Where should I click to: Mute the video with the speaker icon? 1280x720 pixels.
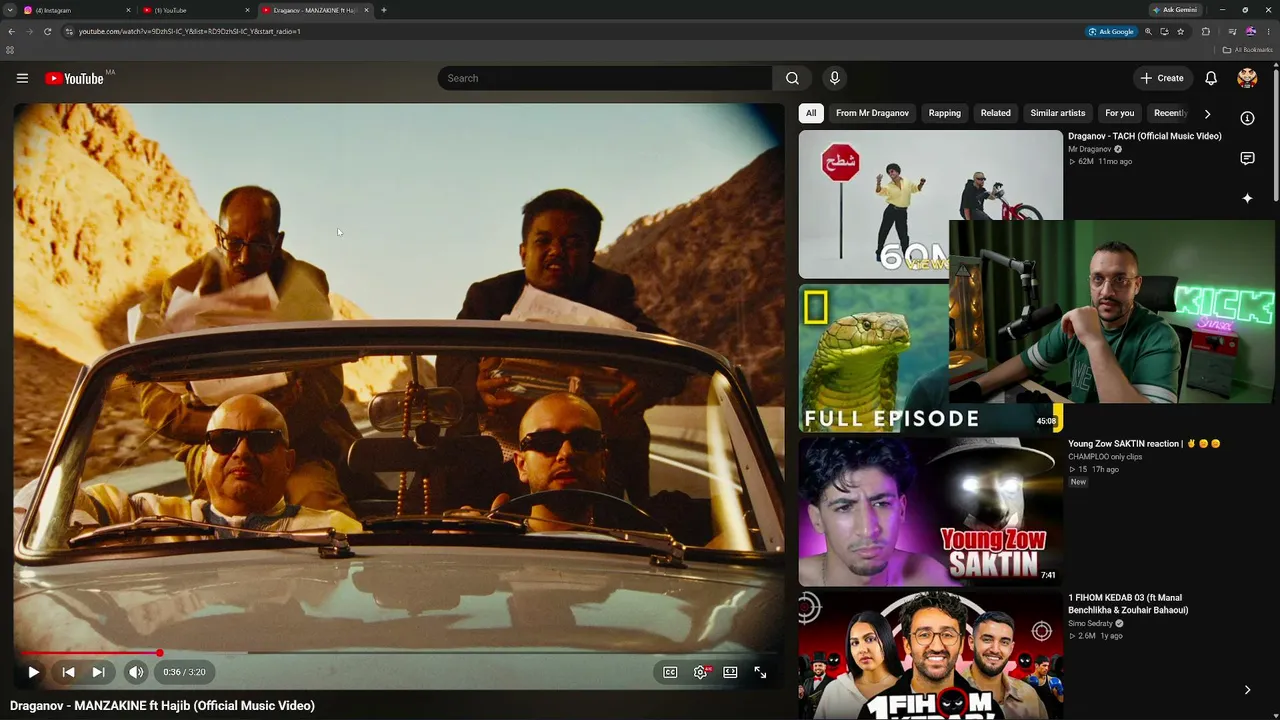coord(136,672)
